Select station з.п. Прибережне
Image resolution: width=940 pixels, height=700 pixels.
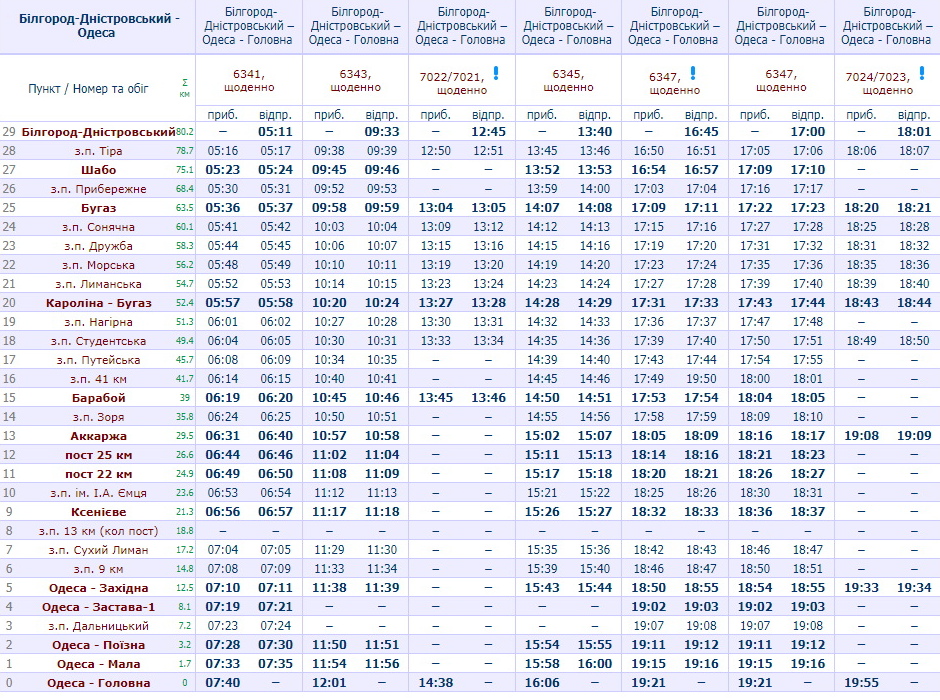click(x=98, y=189)
